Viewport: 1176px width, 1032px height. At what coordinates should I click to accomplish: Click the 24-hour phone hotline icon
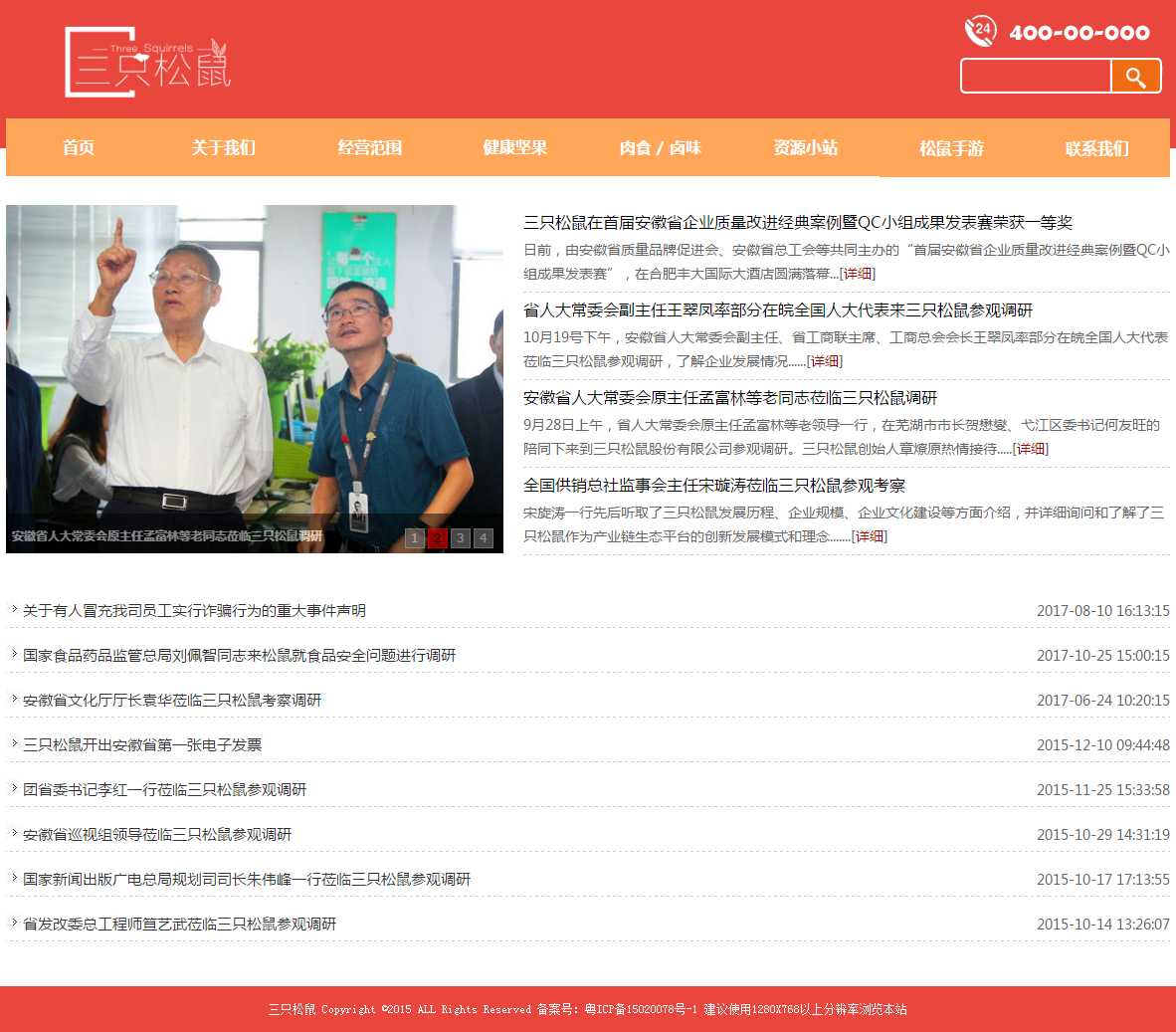(x=980, y=31)
